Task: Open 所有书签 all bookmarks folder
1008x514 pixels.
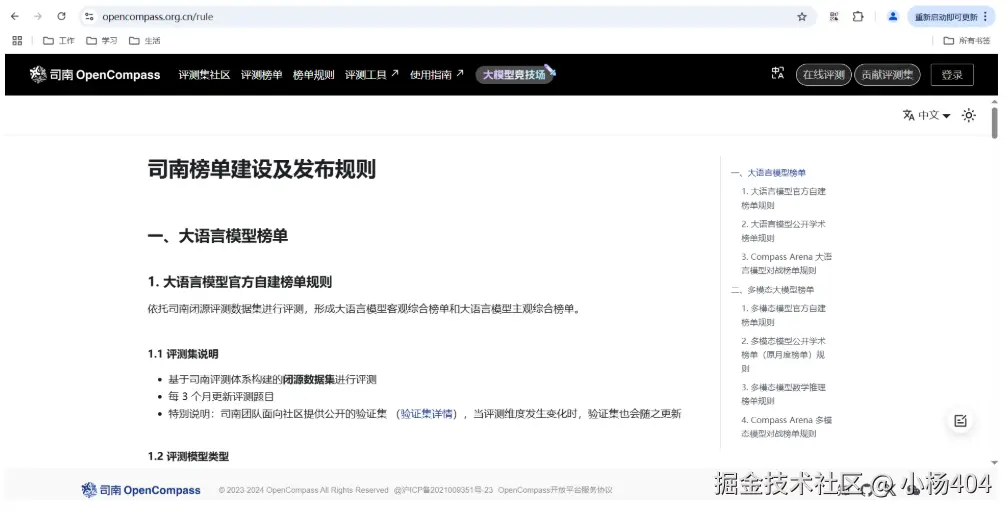Action: click(x=967, y=40)
